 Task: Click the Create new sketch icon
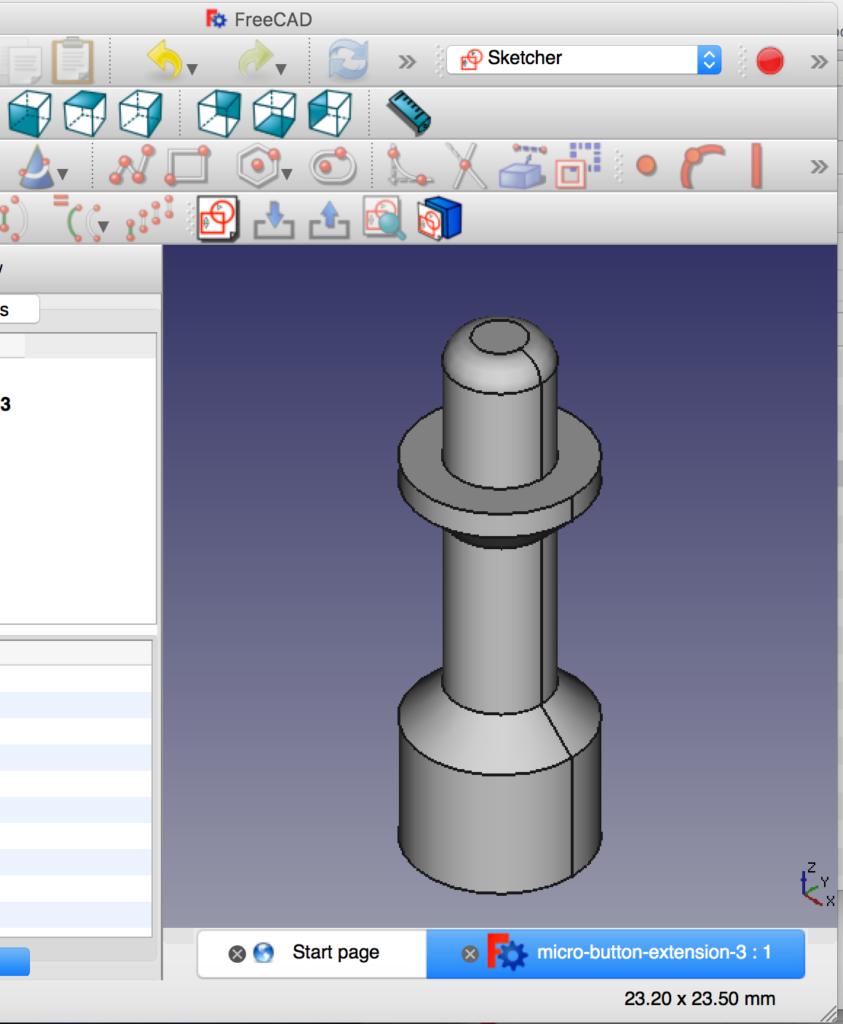point(217,219)
